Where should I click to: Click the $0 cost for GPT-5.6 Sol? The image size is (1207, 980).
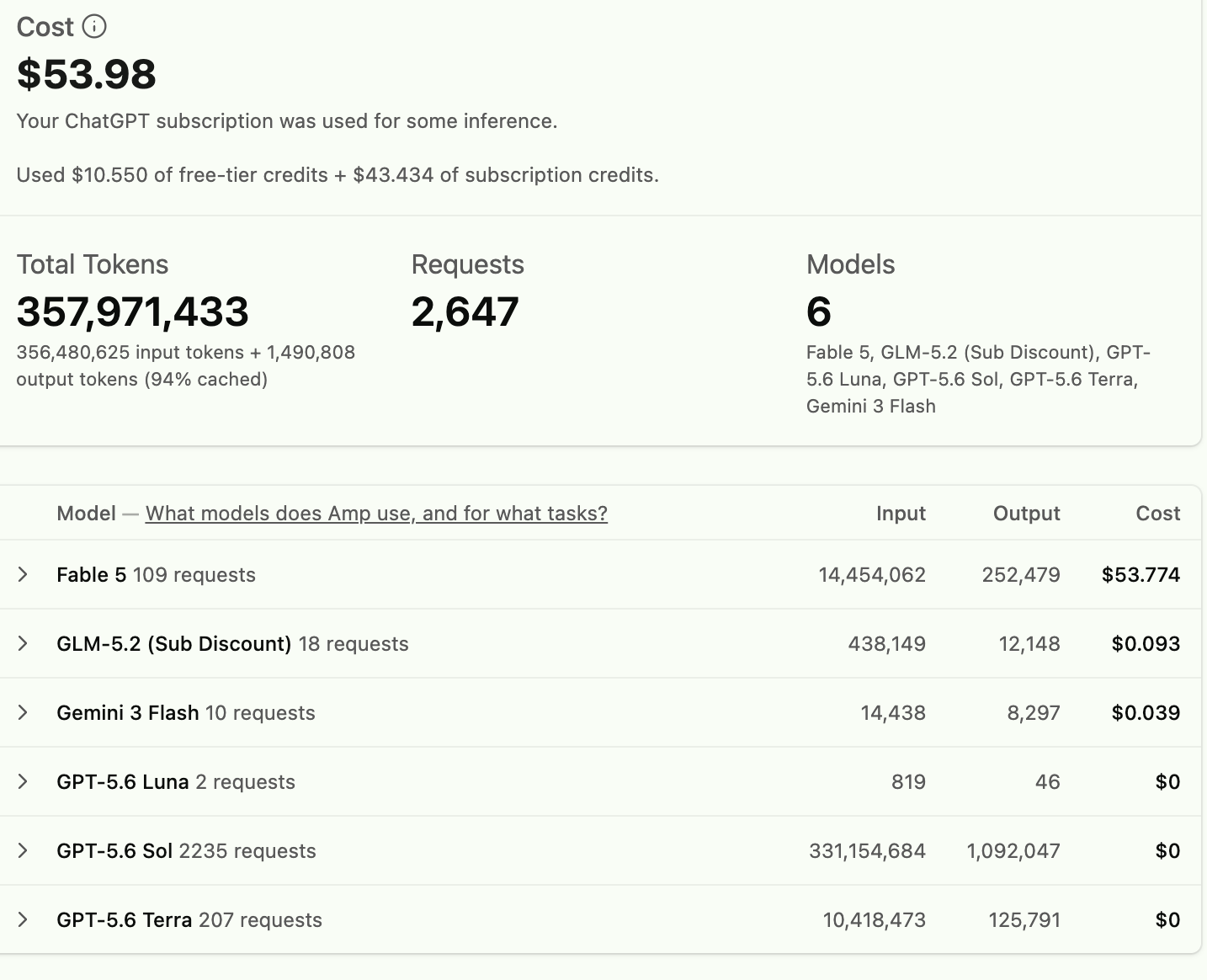pyautogui.click(x=1168, y=850)
